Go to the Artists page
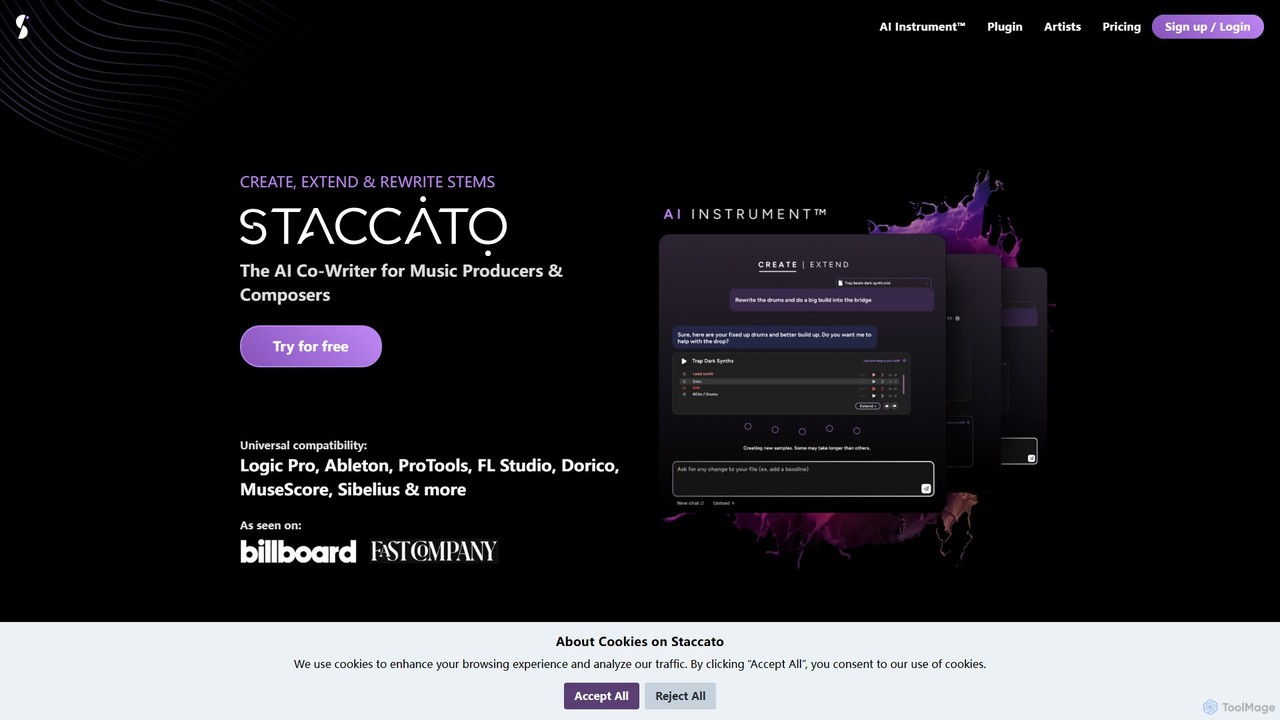 point(1062,27)
